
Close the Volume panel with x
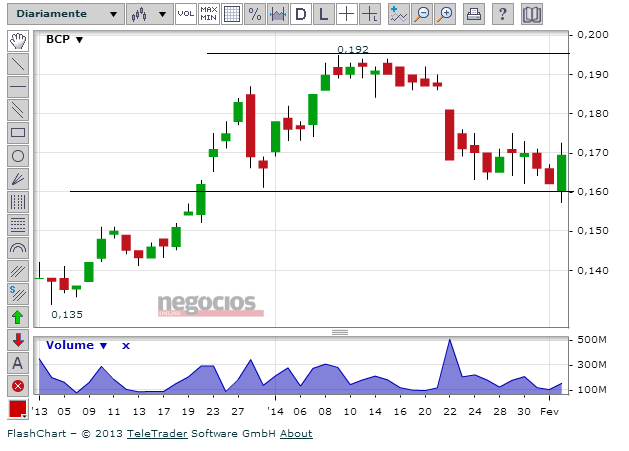126,345
